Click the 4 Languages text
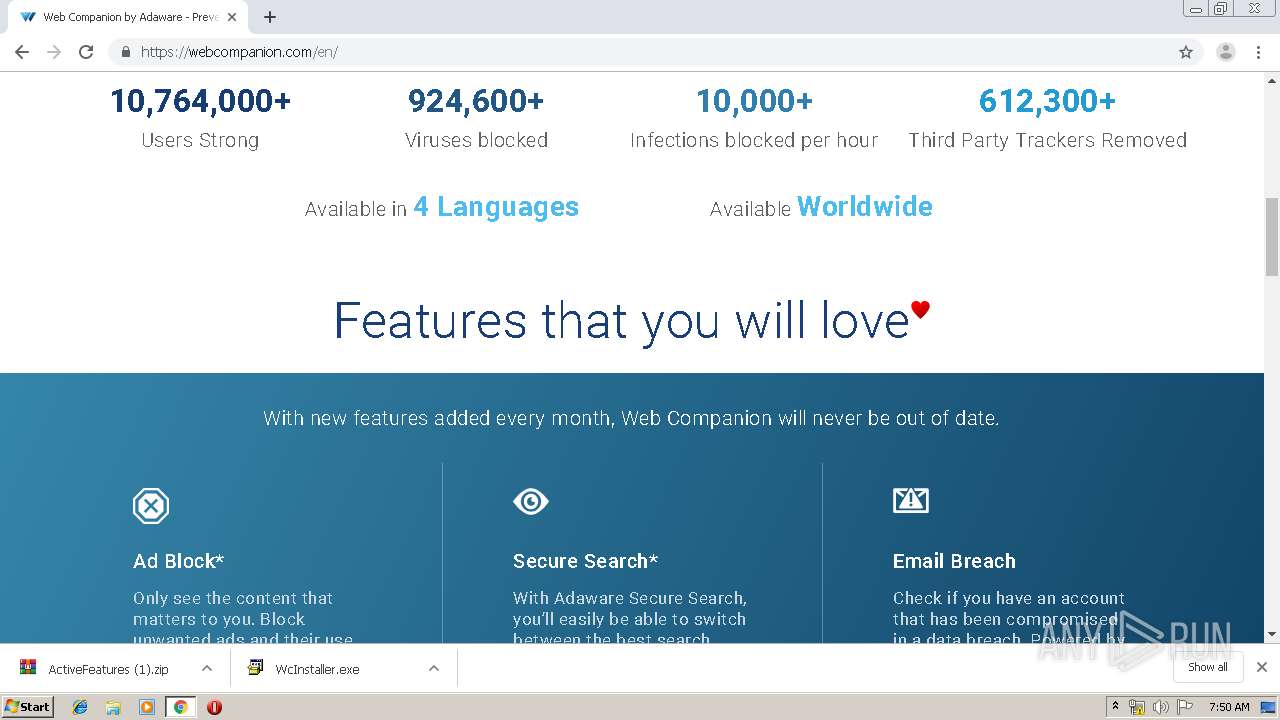The height and width of the screenshot is (720, 1280). point(496,207)
